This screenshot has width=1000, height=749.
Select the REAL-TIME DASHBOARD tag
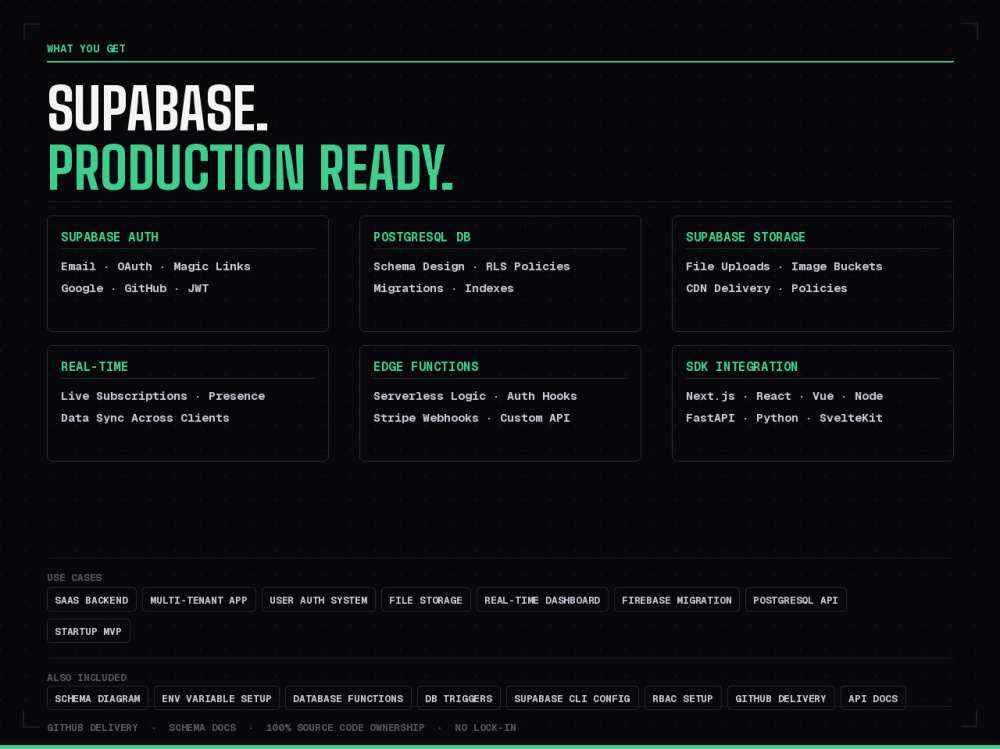542,600
